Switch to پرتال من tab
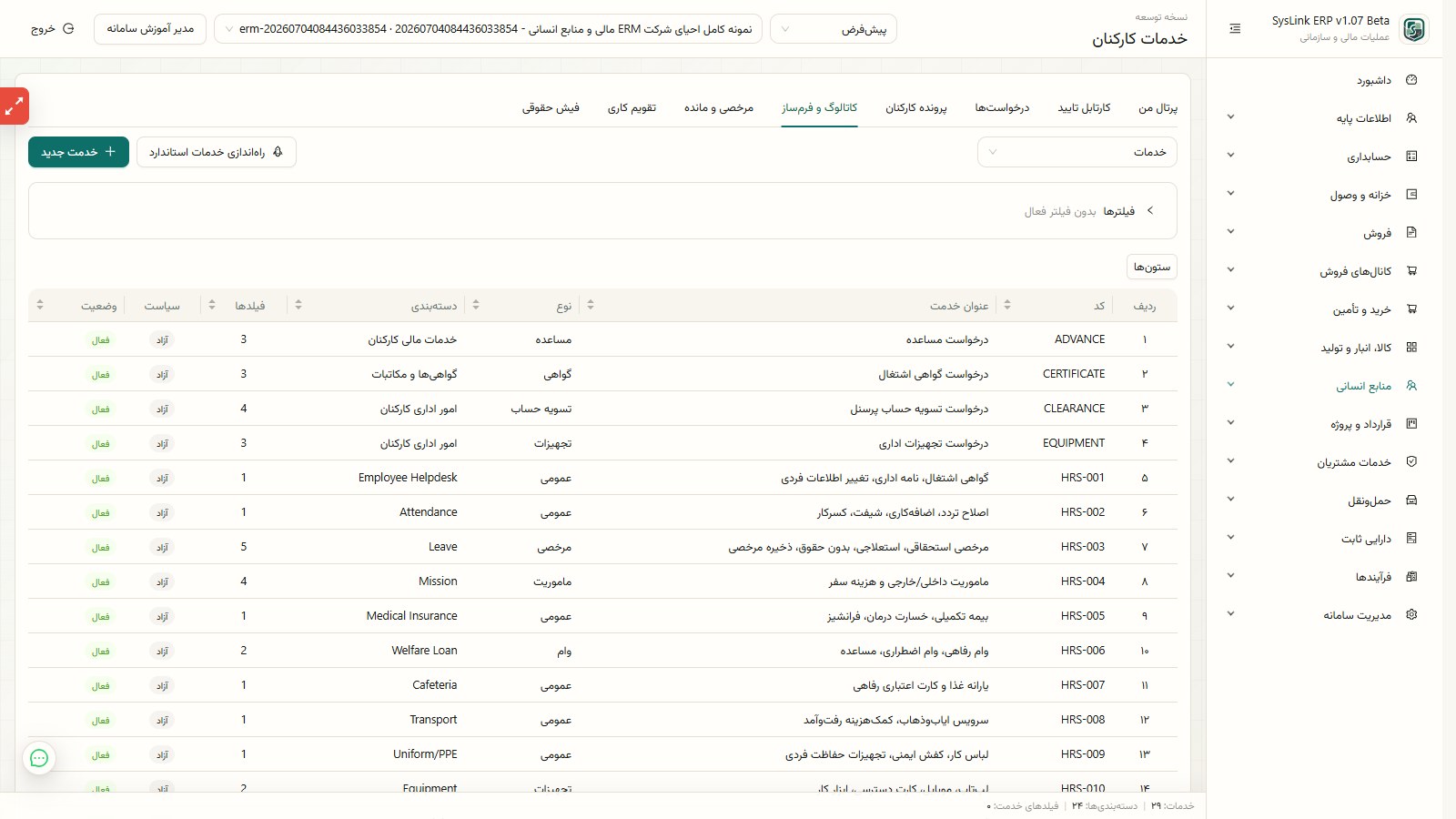The image size is (1456, 819). tap(1158, 107)
